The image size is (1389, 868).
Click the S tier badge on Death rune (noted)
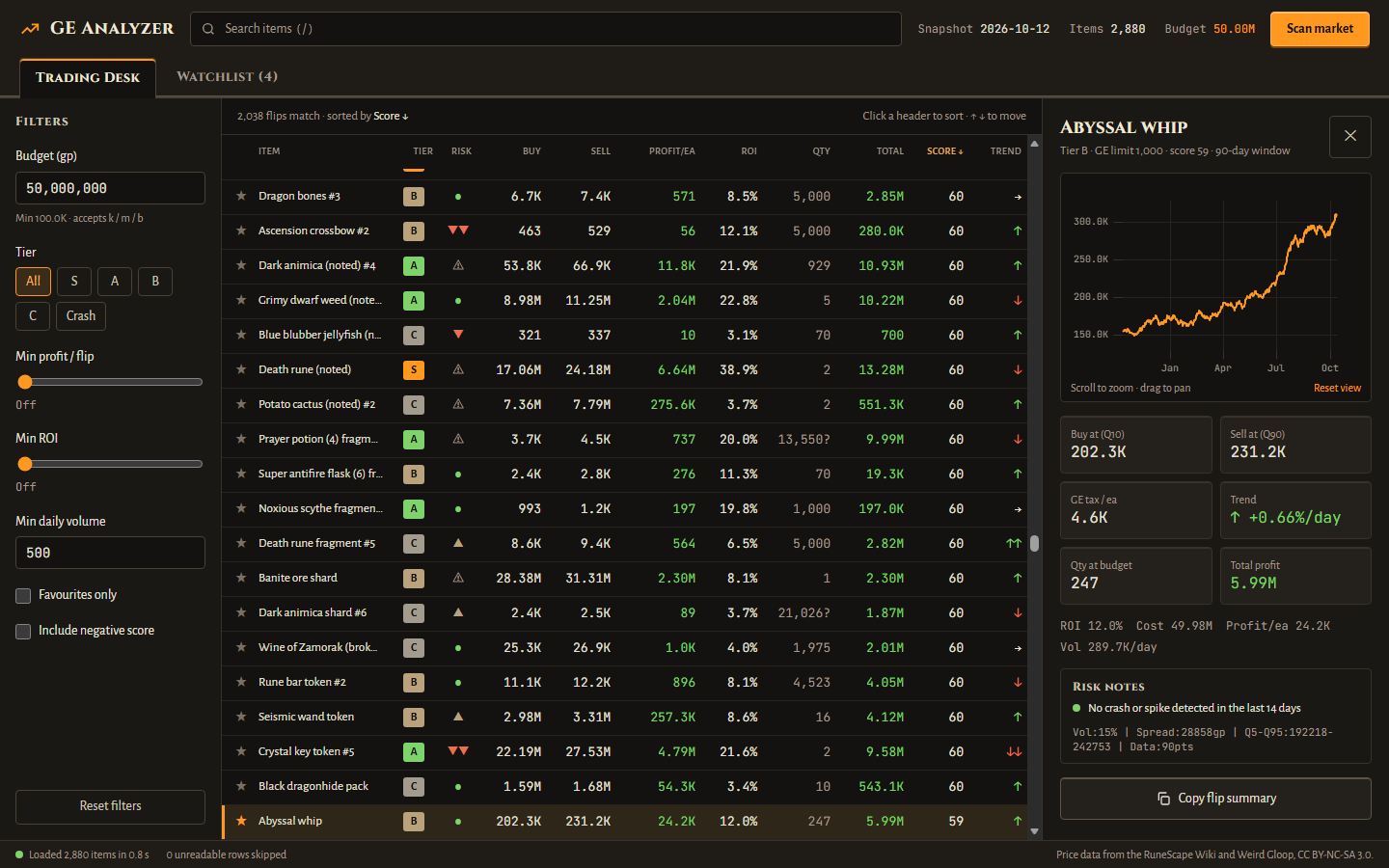click(x=414, y=369)
